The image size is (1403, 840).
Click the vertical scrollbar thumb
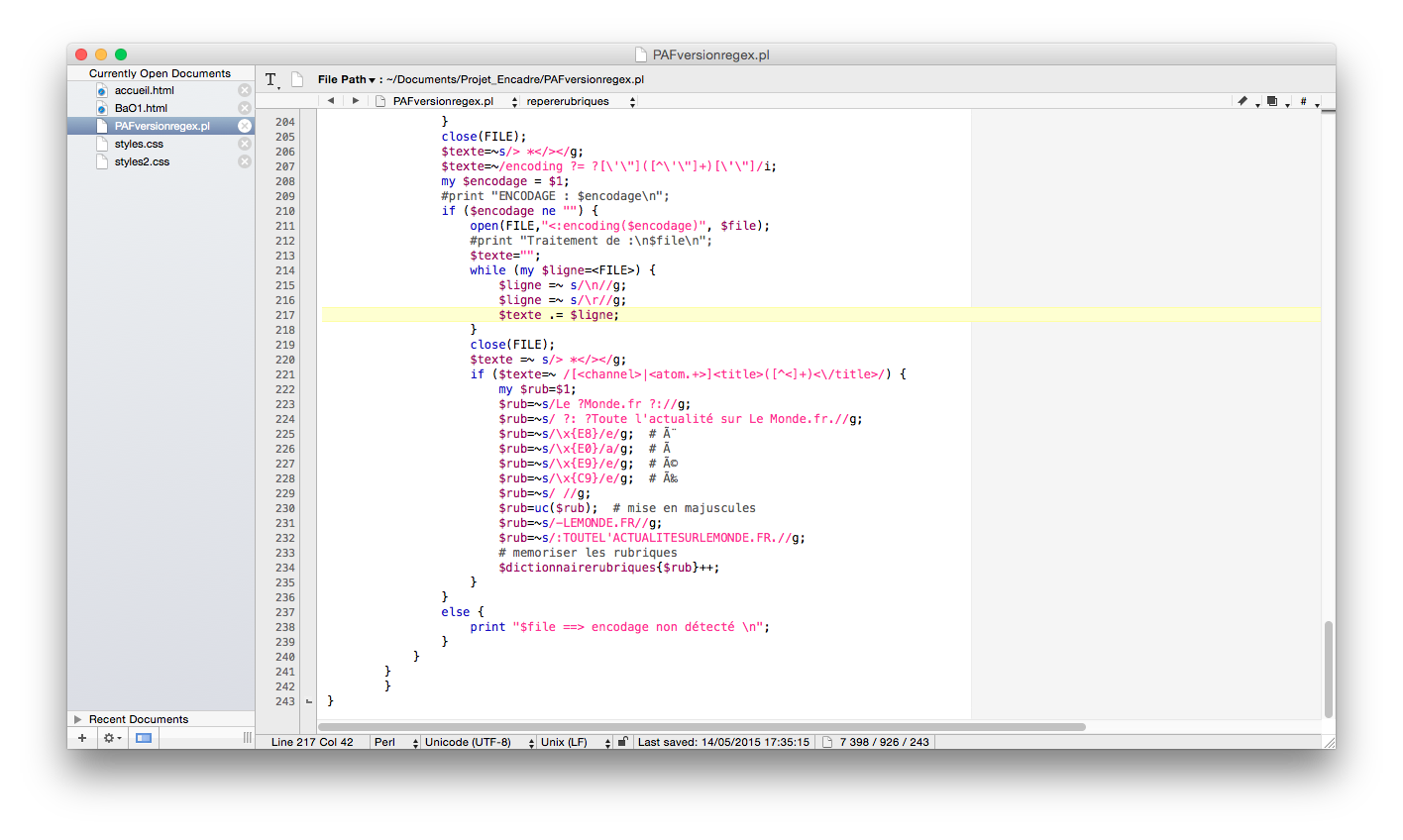coord(1329,669)
